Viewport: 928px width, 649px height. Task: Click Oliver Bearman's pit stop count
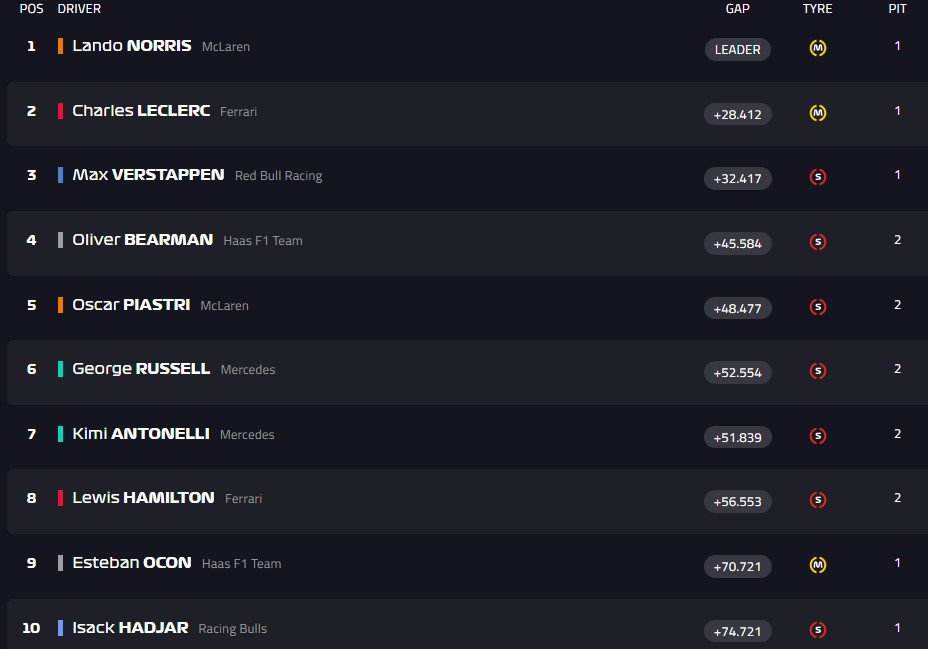click(898, 240)
